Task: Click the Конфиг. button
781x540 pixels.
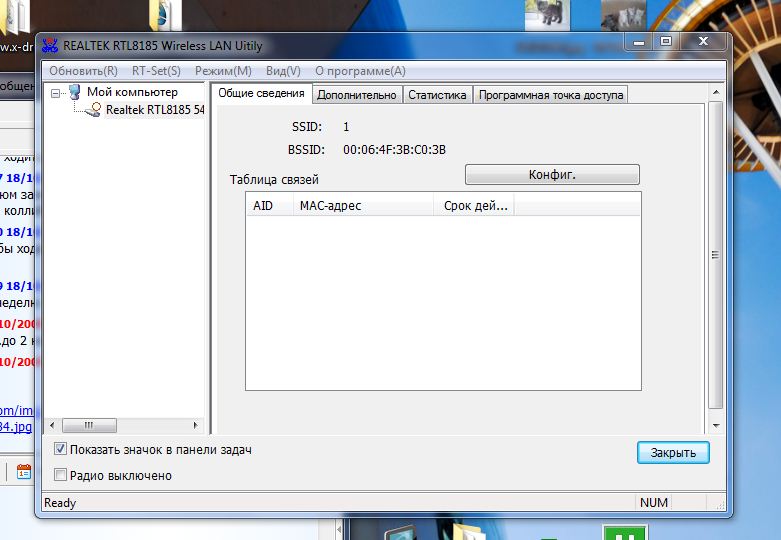Action: (x=552, y=175)
